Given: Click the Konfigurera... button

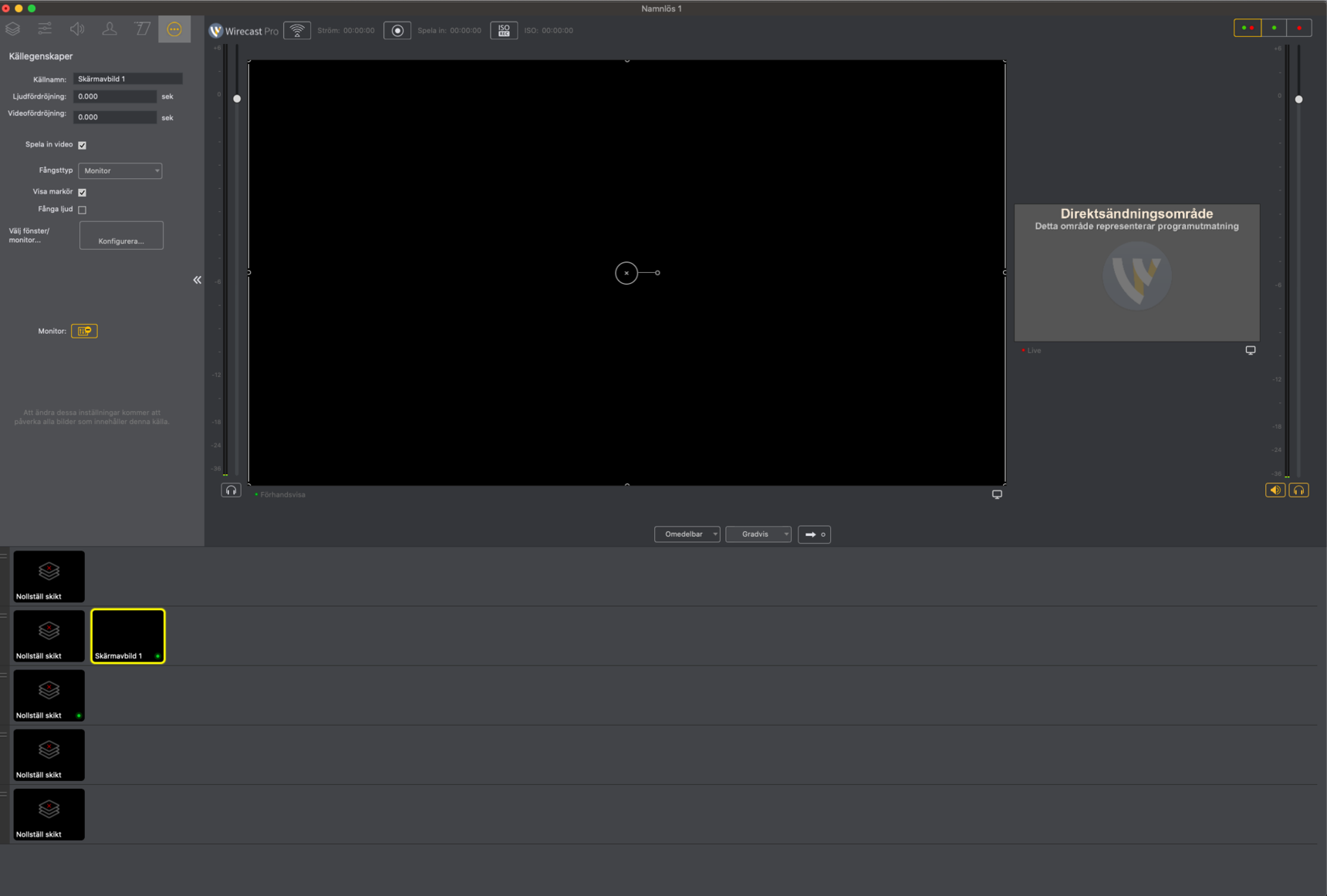Looking at the screenshot, I should 121,236.
